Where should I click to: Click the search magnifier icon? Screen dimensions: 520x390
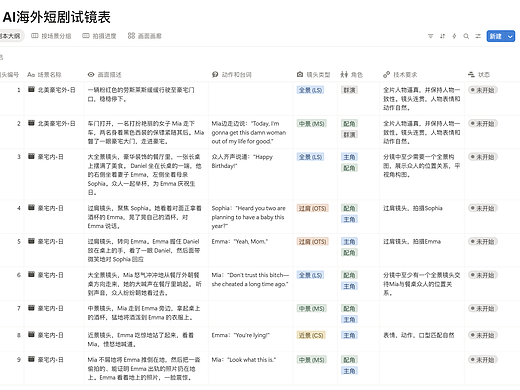tap(466, 36)
